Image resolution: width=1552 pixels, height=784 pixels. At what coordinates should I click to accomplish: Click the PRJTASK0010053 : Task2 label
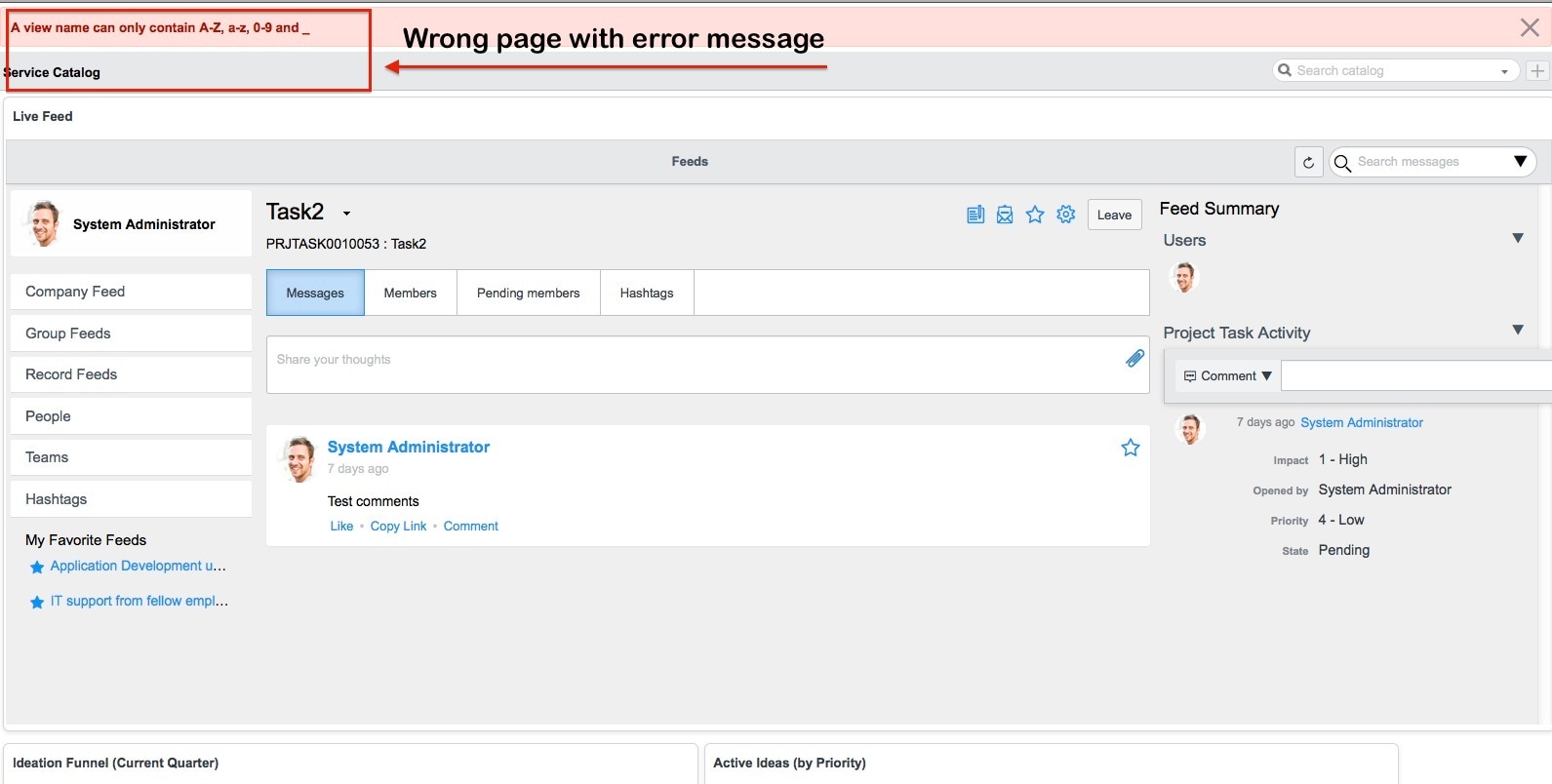tap(346, 244)
